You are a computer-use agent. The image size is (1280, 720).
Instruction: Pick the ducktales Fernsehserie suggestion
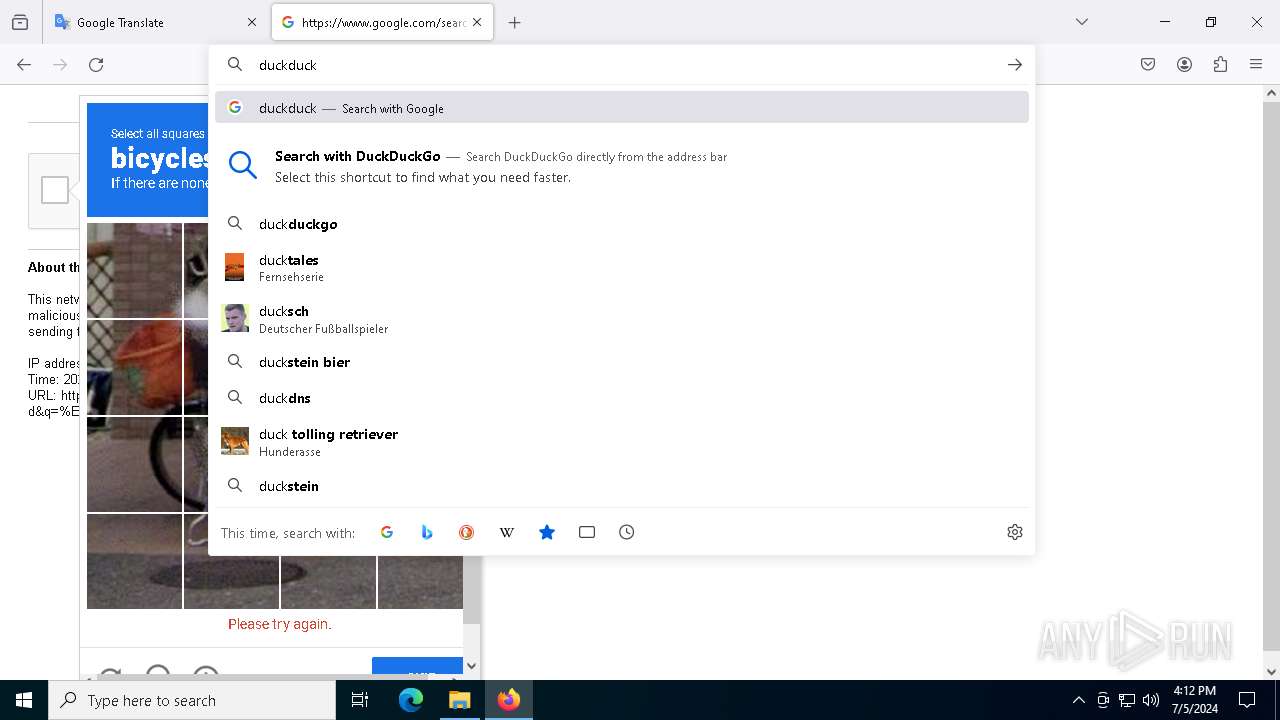point(622,267)
